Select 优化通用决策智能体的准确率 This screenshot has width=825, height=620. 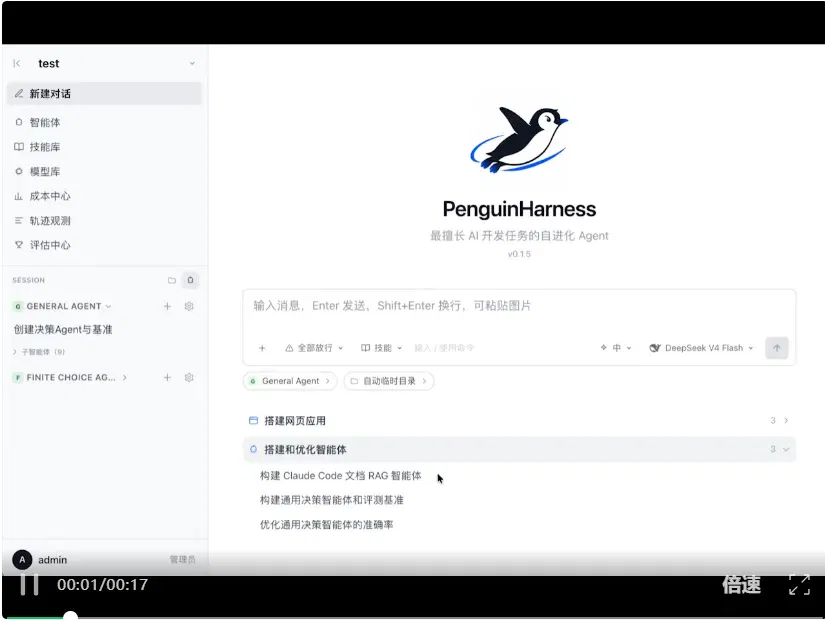tap(326, 525)
